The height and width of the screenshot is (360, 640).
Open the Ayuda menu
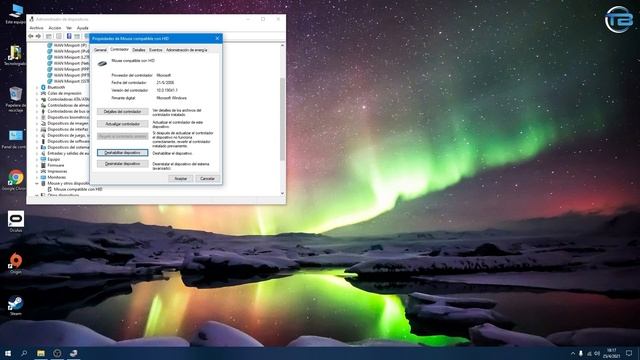click(x=82, y=28)
